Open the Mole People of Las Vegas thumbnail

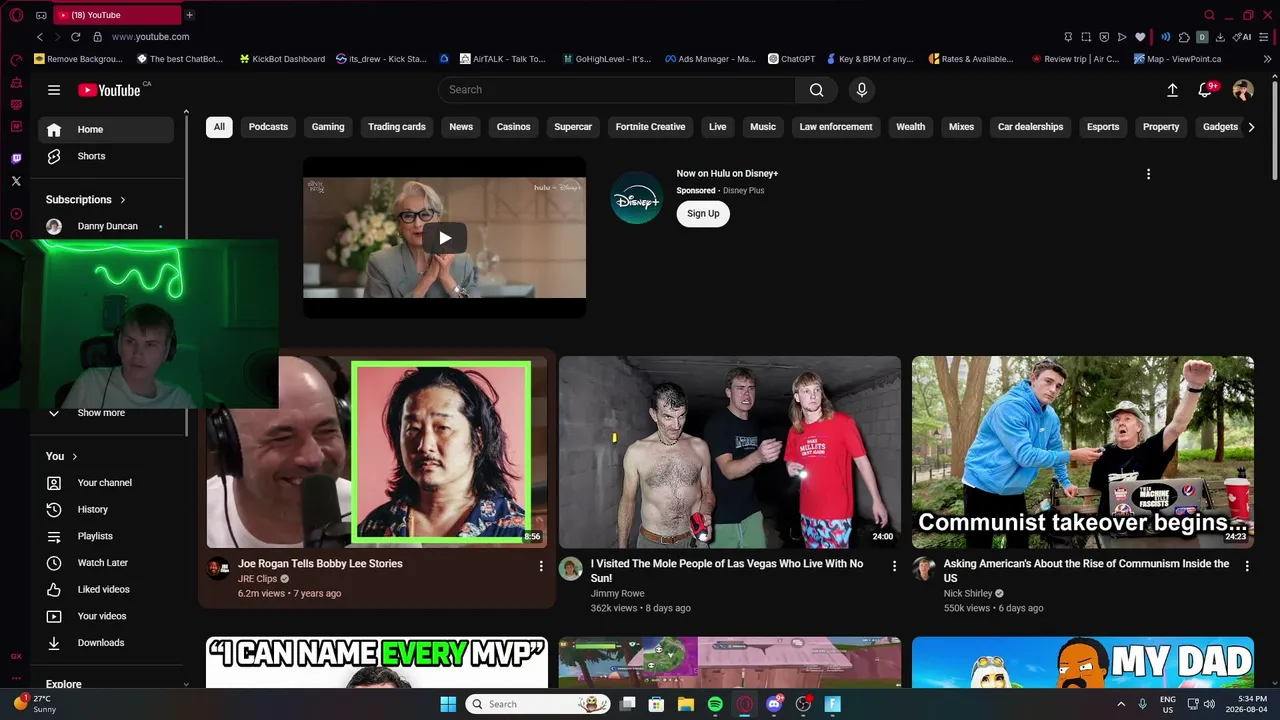[730, 452]
